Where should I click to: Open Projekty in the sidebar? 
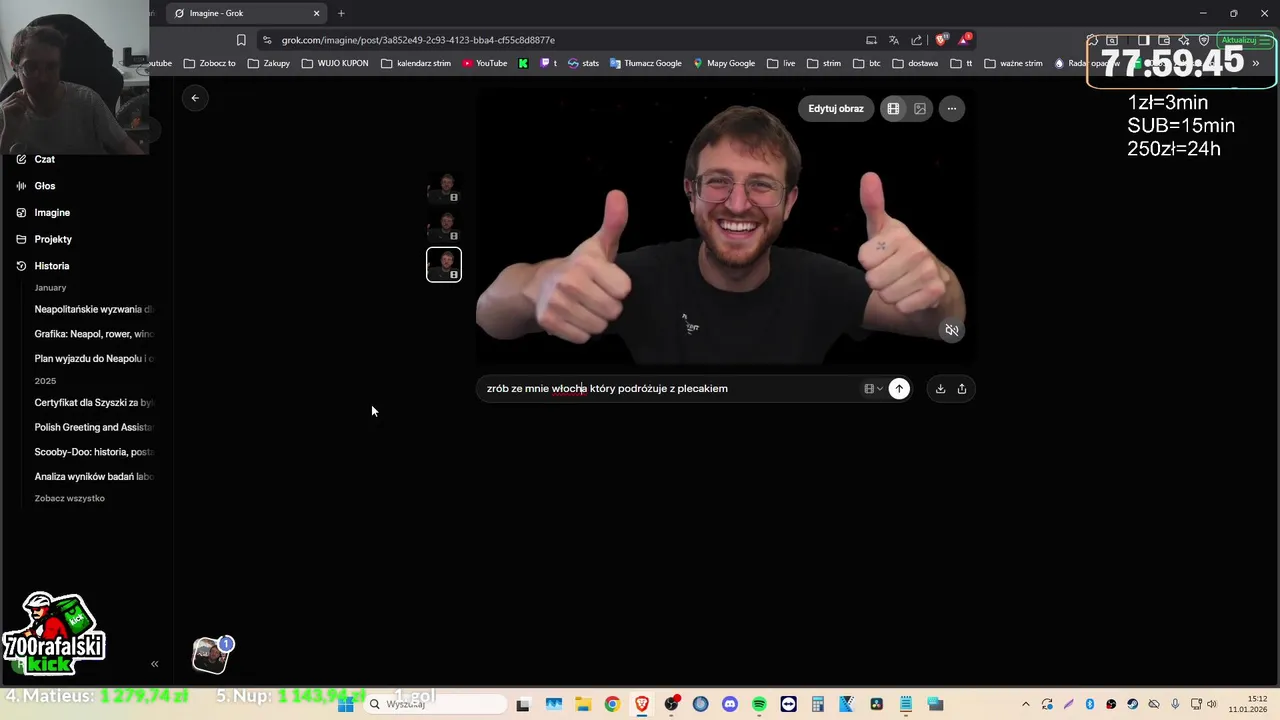tap(53, 239)
